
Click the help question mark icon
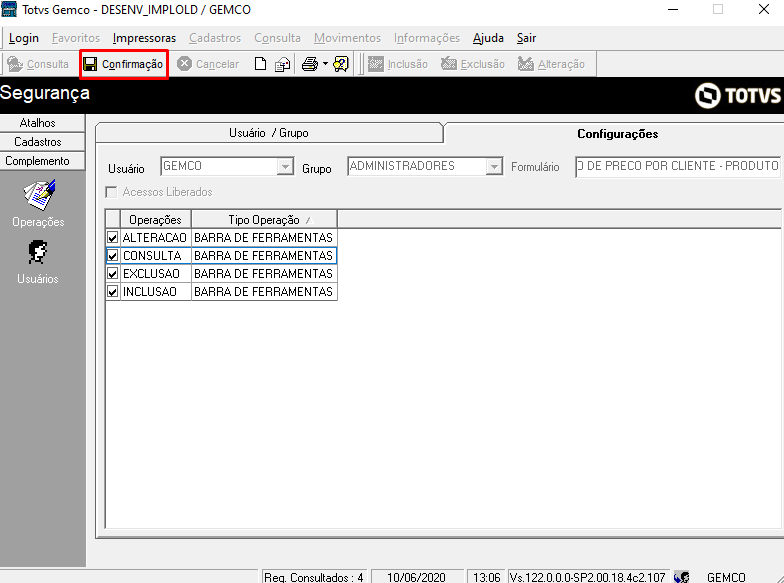[340, 64]
